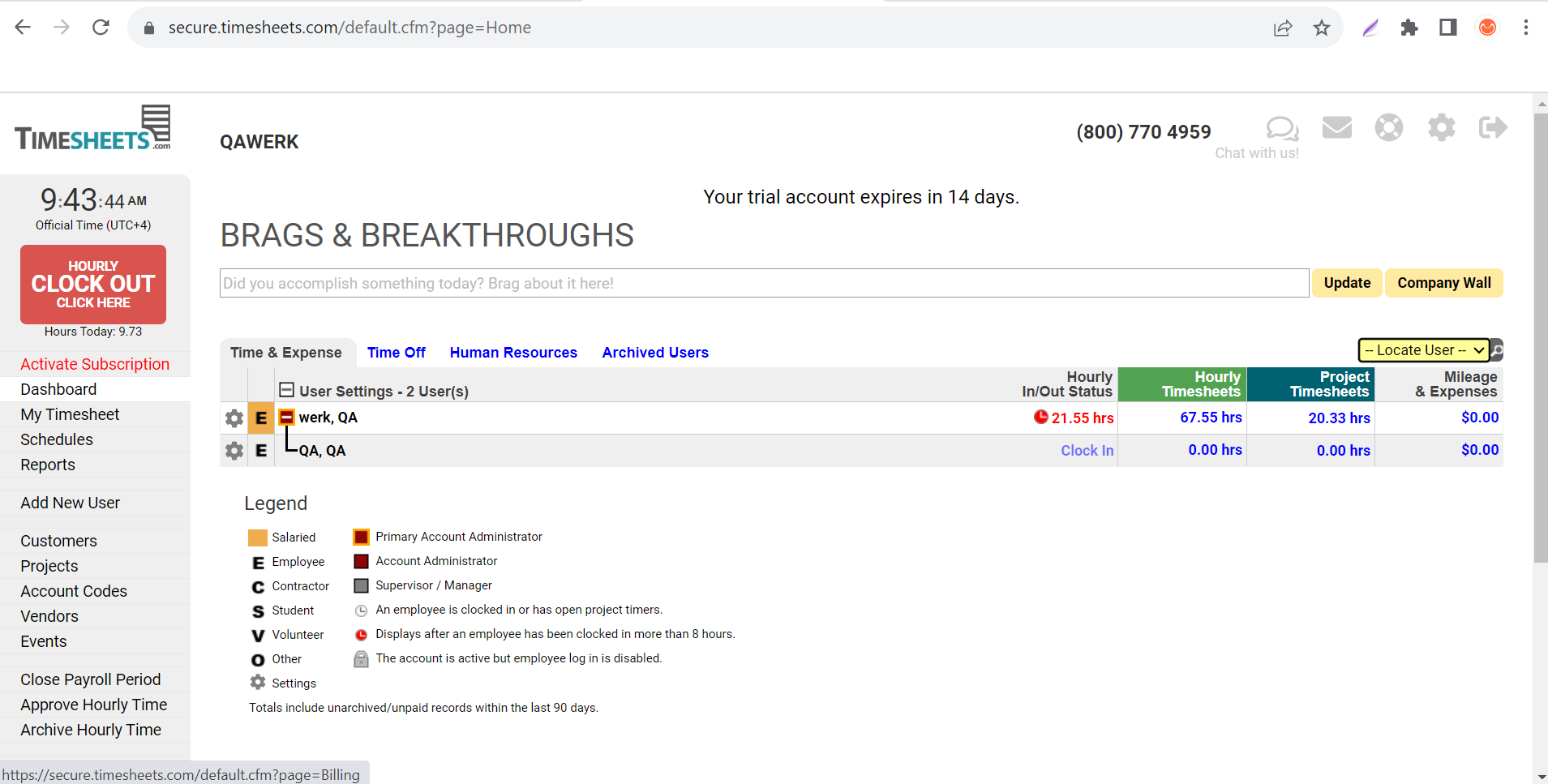The width and height of the screenshot is (1548, 784).
Task: Click the Hourly Clock Out button
Action: coord(93,285)
